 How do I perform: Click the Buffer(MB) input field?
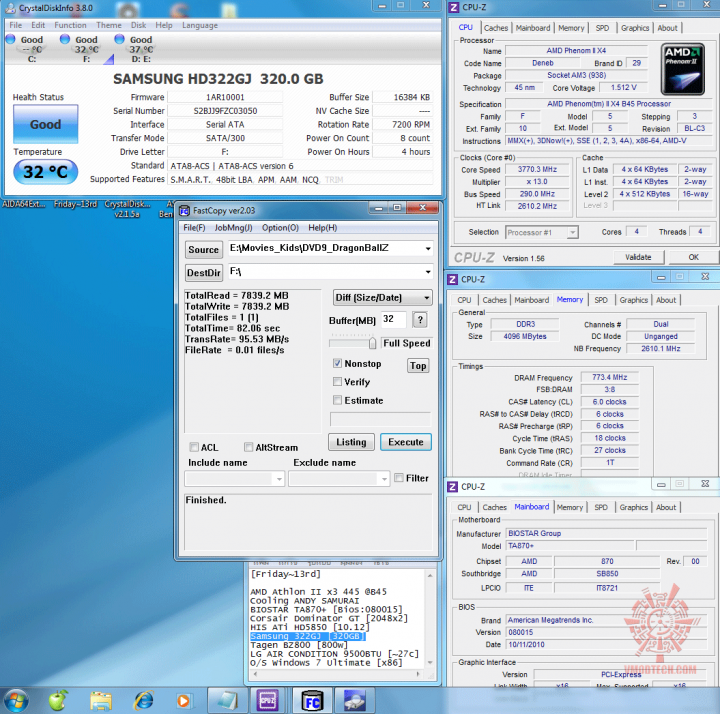(394, 319)
